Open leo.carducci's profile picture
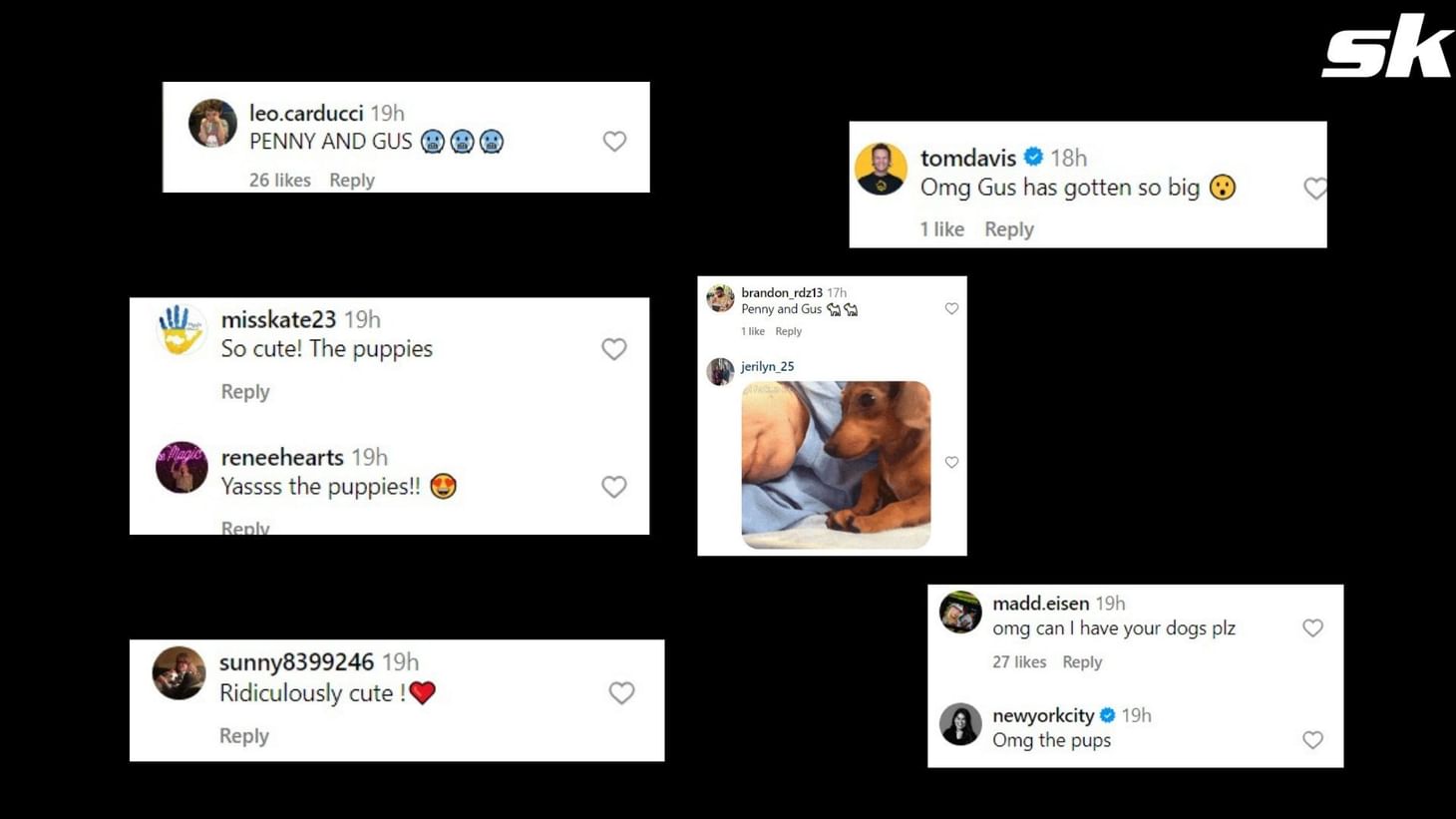 (212, 124)
